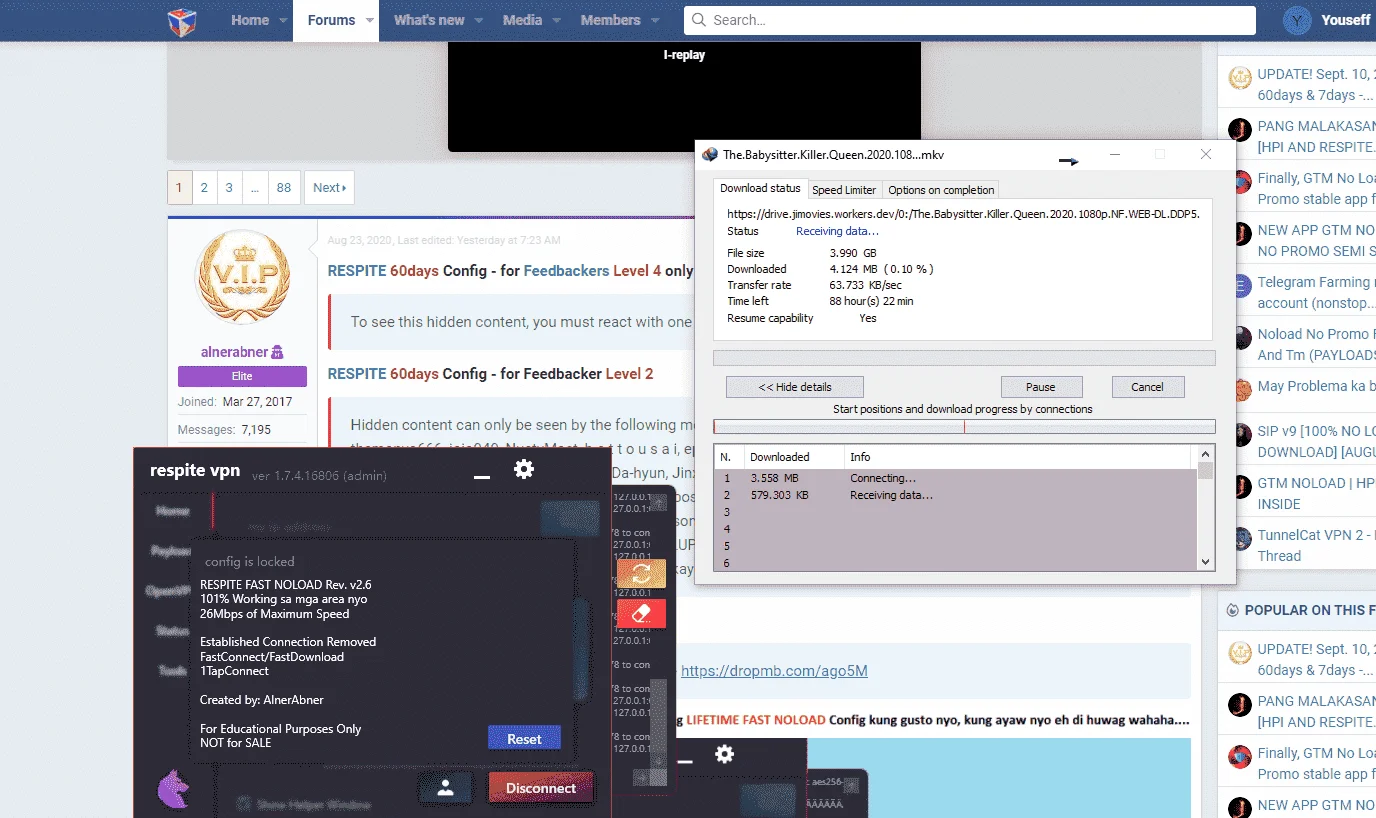Click the blue Reset button
1376x818 pixels.
[x=524, y=739]
